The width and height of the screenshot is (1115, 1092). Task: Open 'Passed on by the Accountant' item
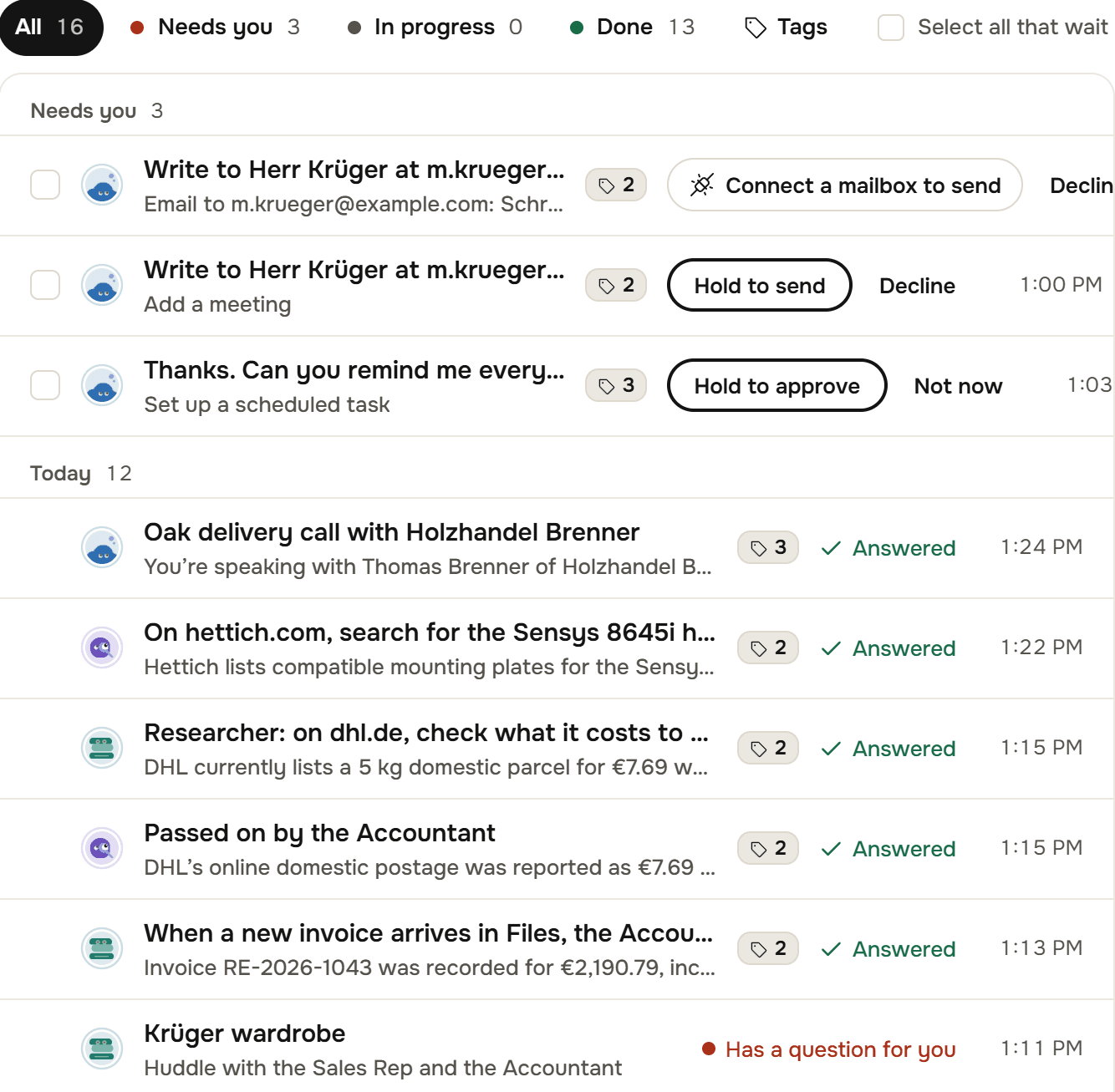(319, 833)
